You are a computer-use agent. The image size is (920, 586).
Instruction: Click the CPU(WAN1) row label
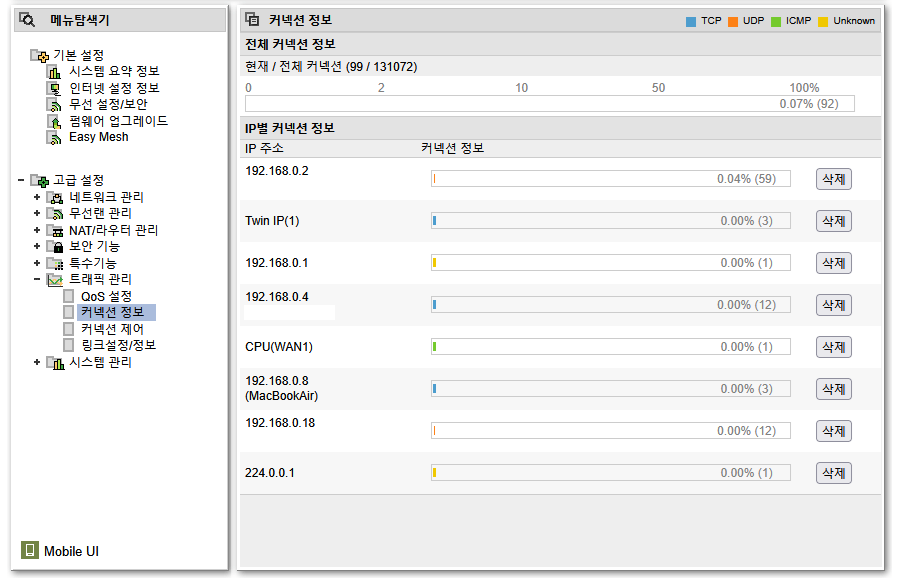(x=279, y=347)
